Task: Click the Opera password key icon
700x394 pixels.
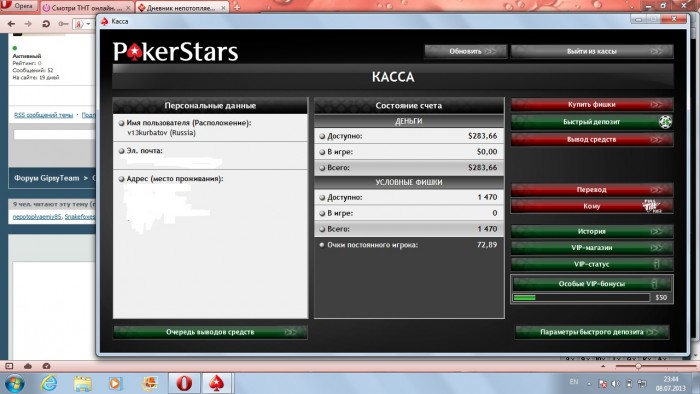Action: (63, 24)
